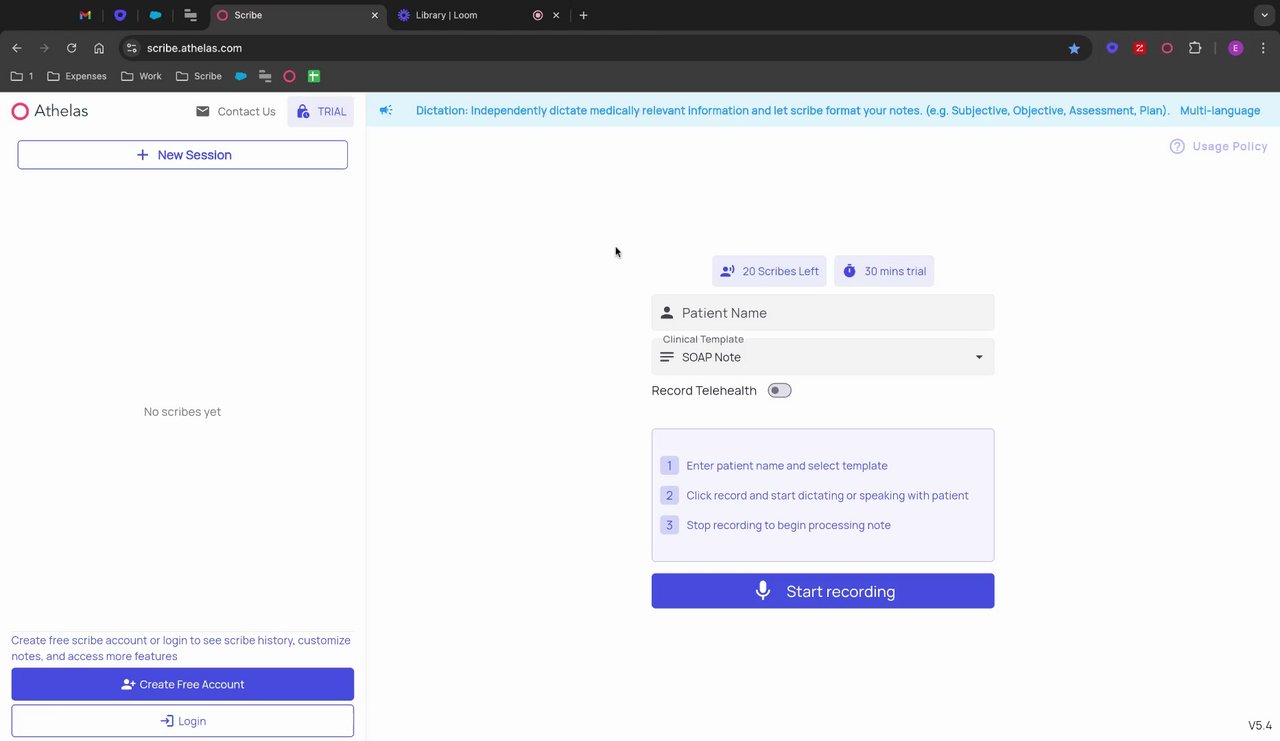Open the pinned purple shield tab
1280x741 pixels.
click(120, 15)
